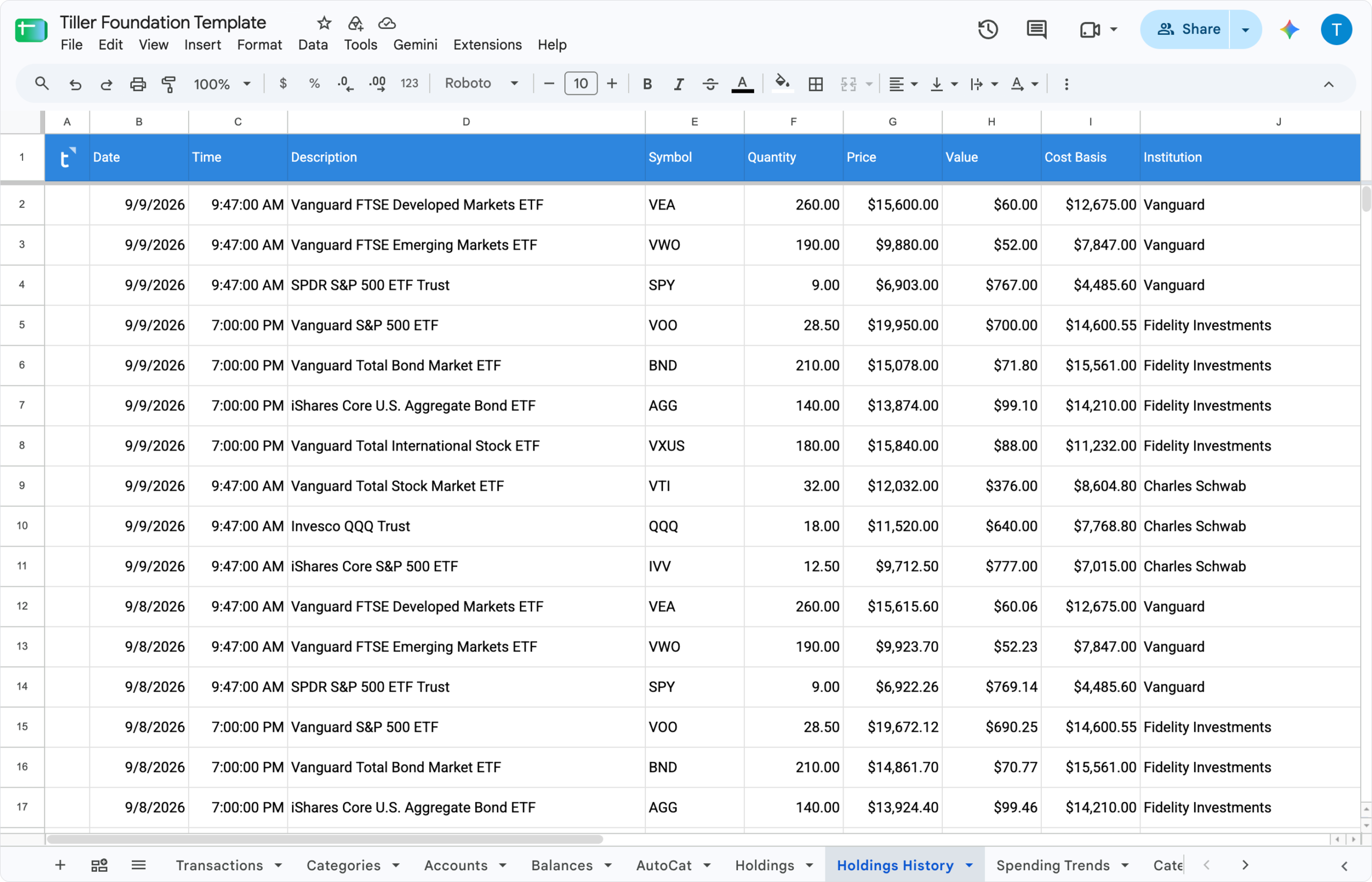Open the account avatar T
The height and width of the screenshot is (882, 1372).
tap(1337, 29)
